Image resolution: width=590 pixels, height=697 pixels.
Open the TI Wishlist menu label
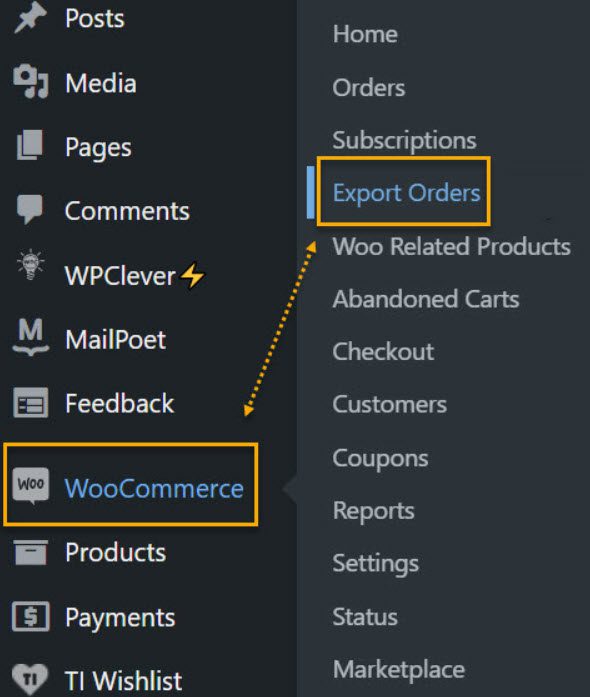[x=124, y=681]
